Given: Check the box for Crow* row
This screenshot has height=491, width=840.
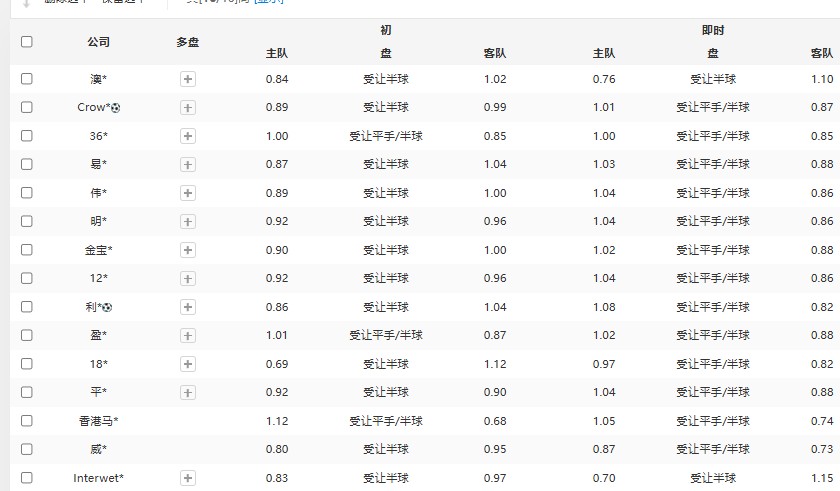Looking at the screenshot, I should pyautogui.click(x=26, y=107).
